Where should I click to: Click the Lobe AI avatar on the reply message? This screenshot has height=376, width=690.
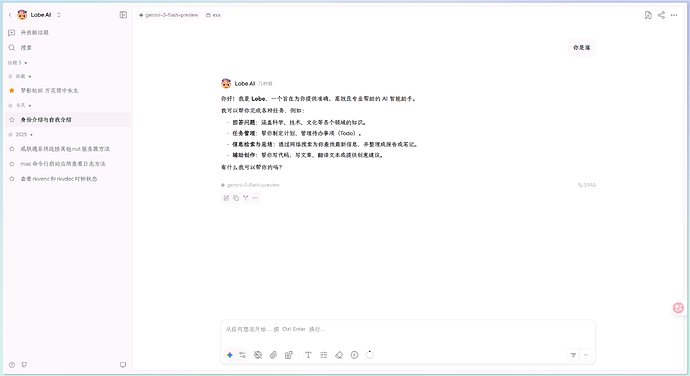(x=226, y=83)
